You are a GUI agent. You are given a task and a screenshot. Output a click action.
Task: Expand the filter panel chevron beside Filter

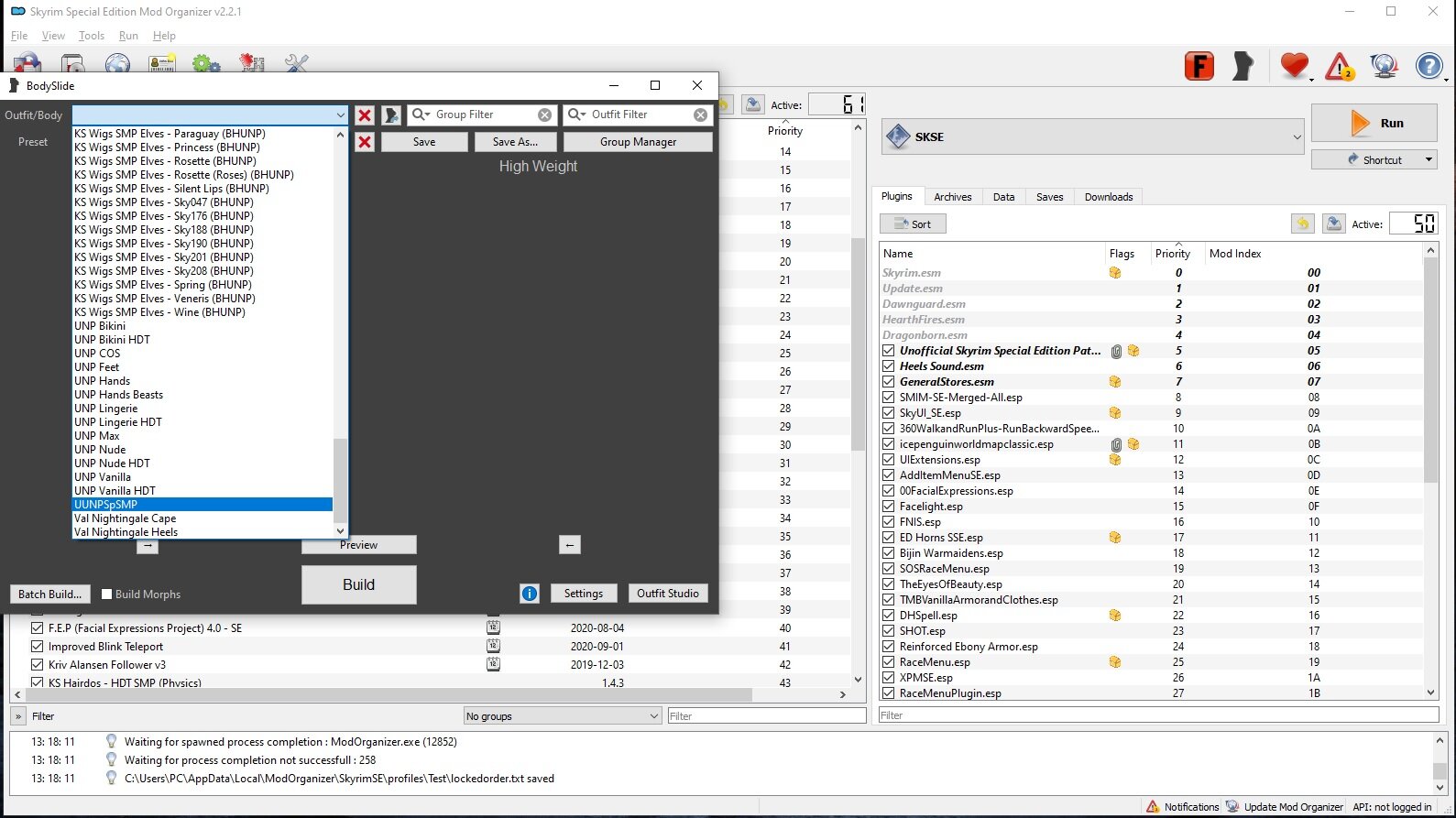[18, 716]
